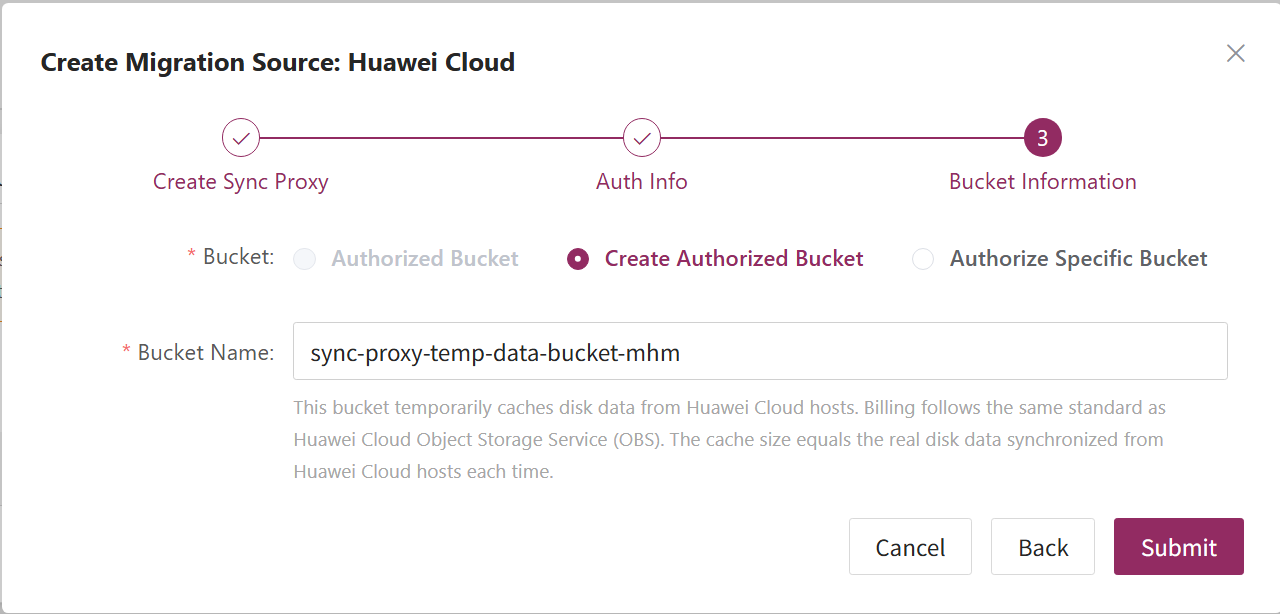This screenshot has height=614, width=1280.
Task: Focus the Bucket Name input field
Action: pos(760,351)
